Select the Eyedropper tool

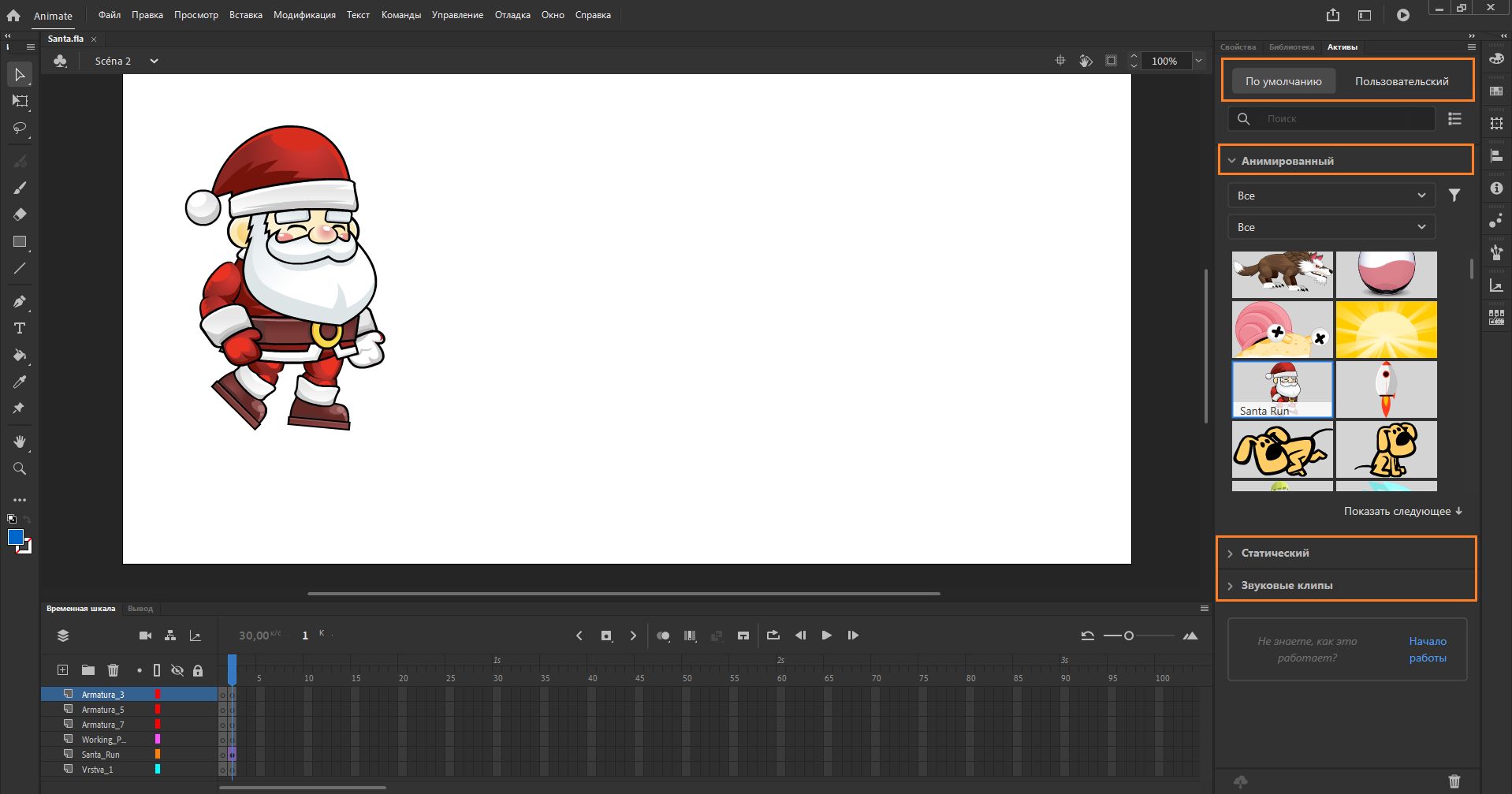pyautogui.click(x=20, y=382)
